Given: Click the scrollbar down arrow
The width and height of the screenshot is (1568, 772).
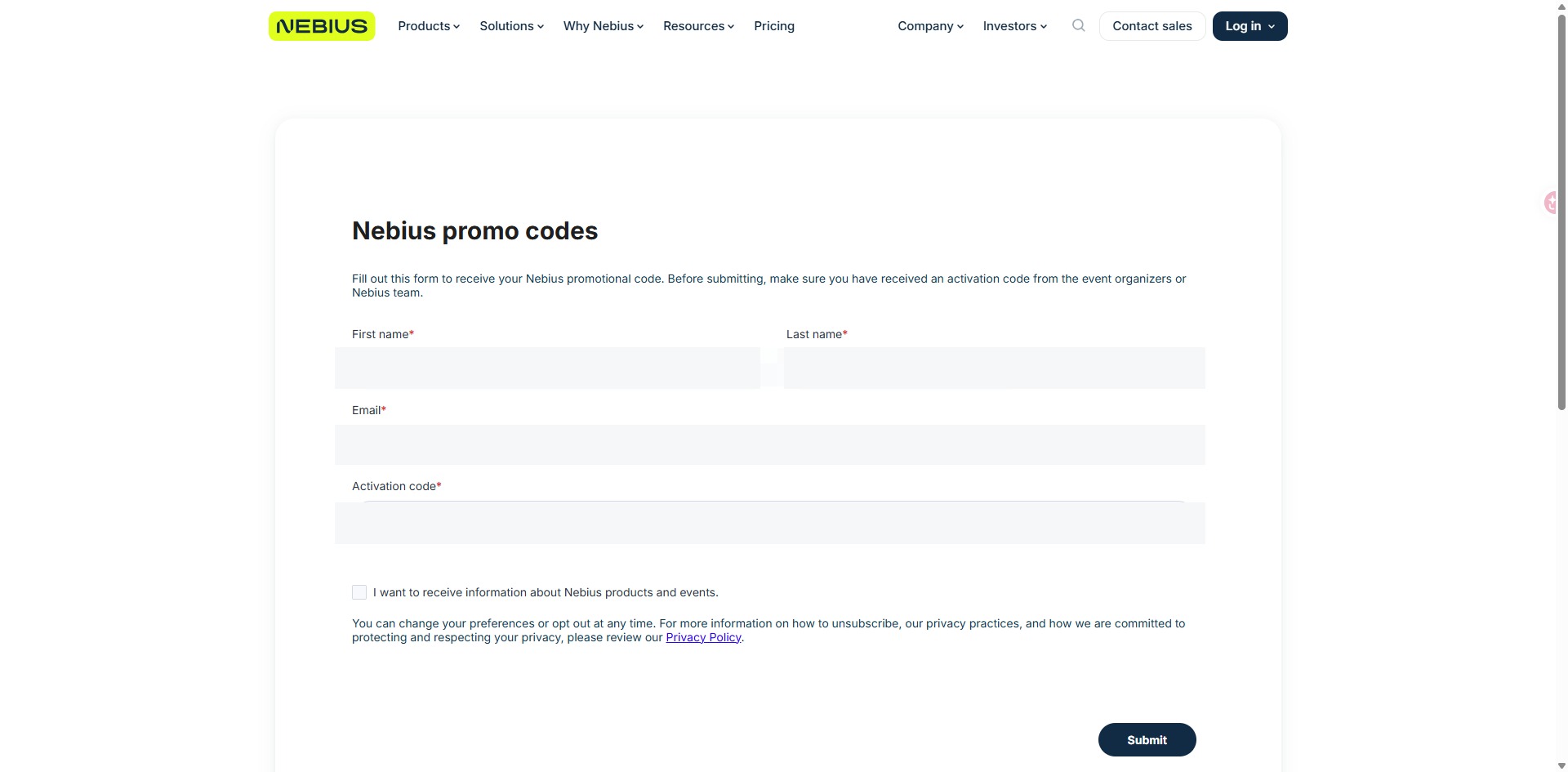Looking at the screenshot, I should coord(1561,766).
